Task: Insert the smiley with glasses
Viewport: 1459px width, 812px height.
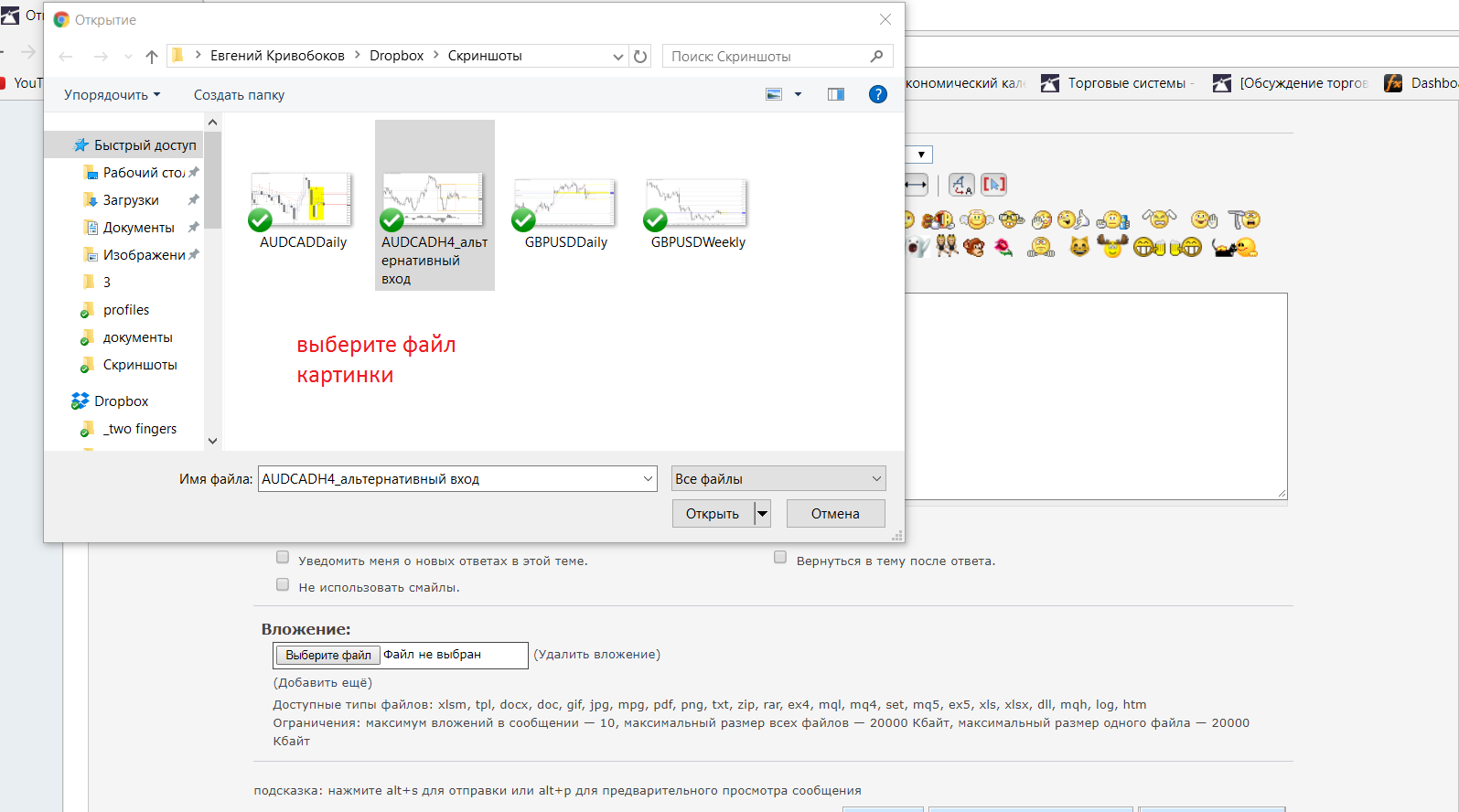Action: tap(1011, 219)
